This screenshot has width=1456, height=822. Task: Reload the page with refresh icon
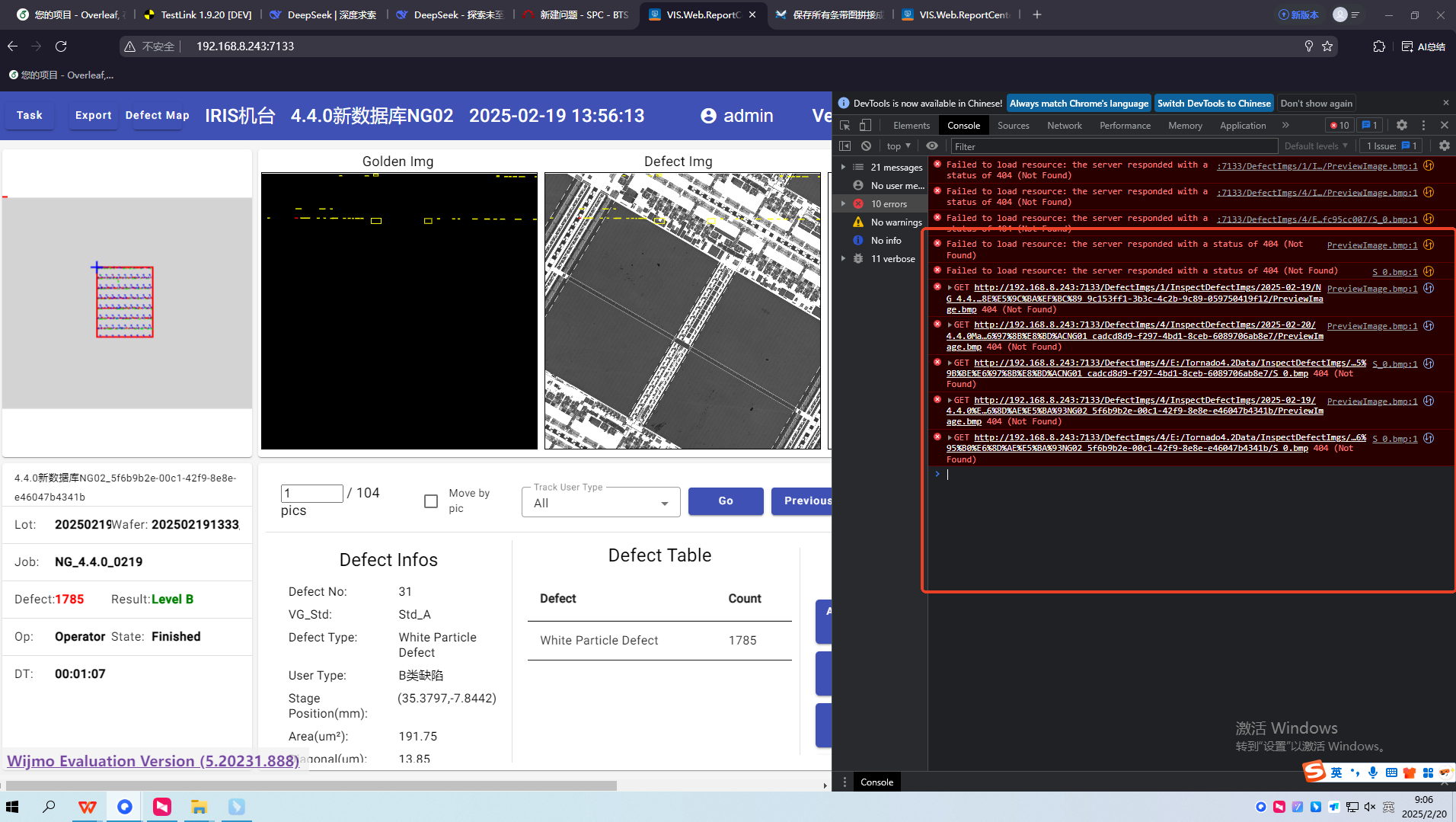click(61, 46)
